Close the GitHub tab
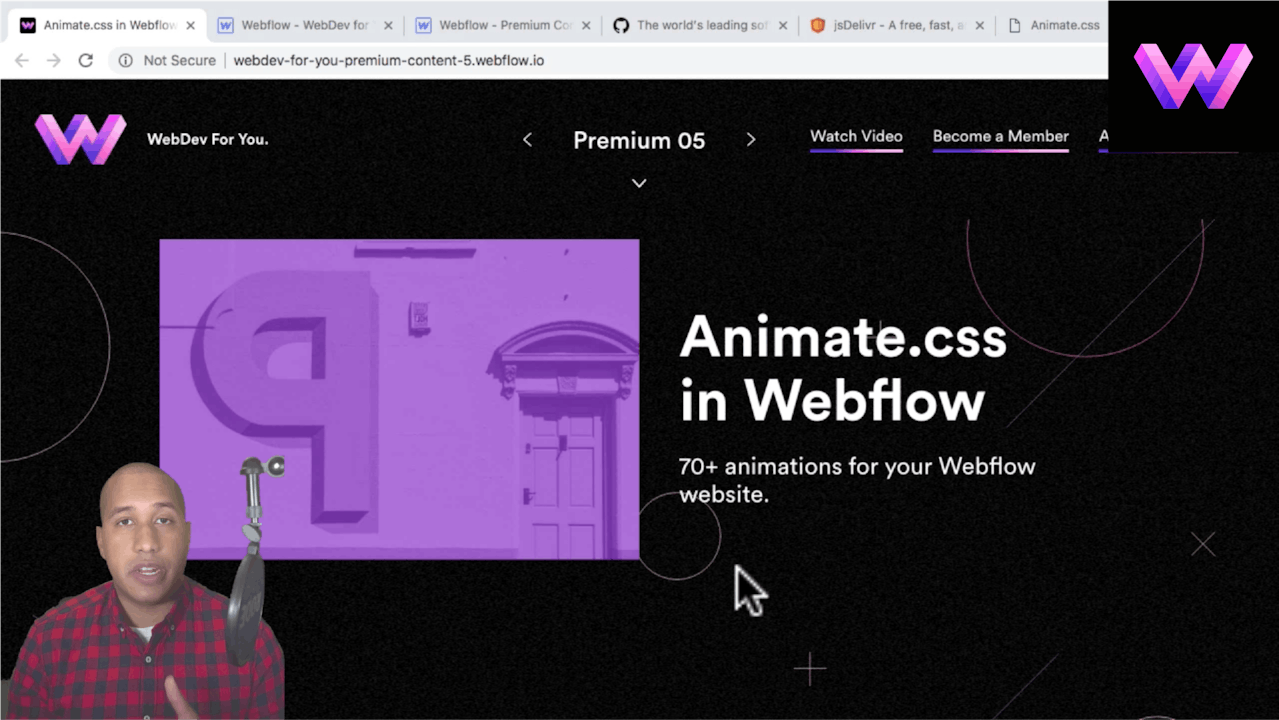Image resolution: width=1279 pixels, height=720 pixels. pyautogui.click(x=782, y=26)
